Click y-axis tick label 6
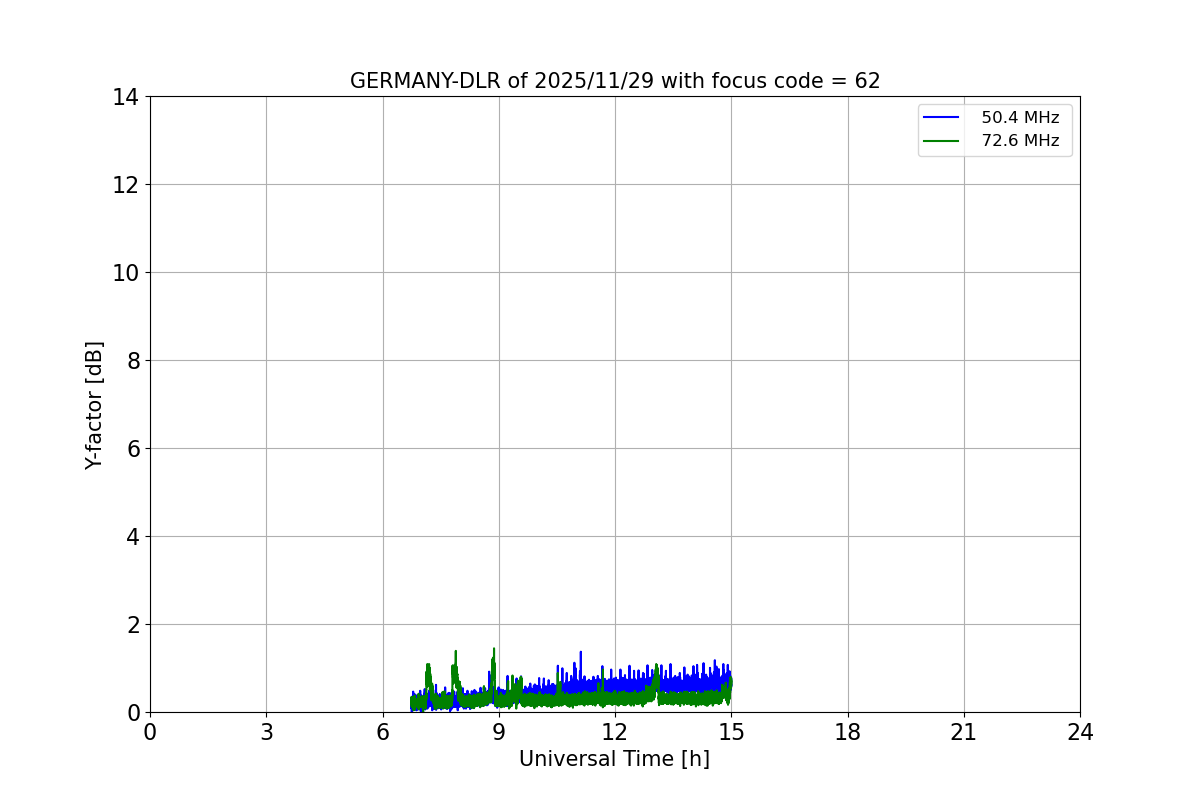1200x800 pixels. tap(133, 449)
